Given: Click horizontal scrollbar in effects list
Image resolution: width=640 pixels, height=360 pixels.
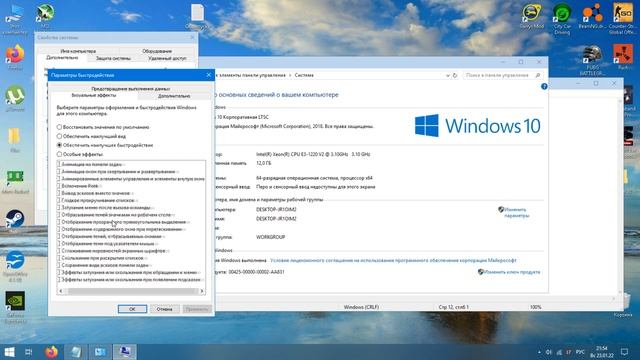Looking at the screenshot, I should click(x=131, y=291).
